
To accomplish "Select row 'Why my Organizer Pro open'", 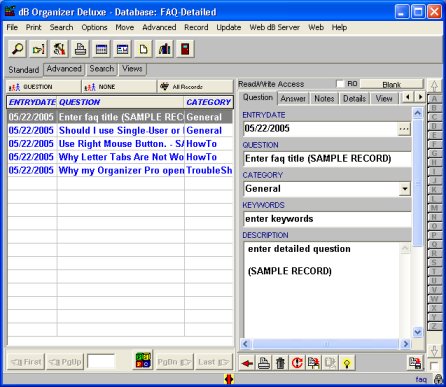I will pyautogui.click(x=120, y=170).
